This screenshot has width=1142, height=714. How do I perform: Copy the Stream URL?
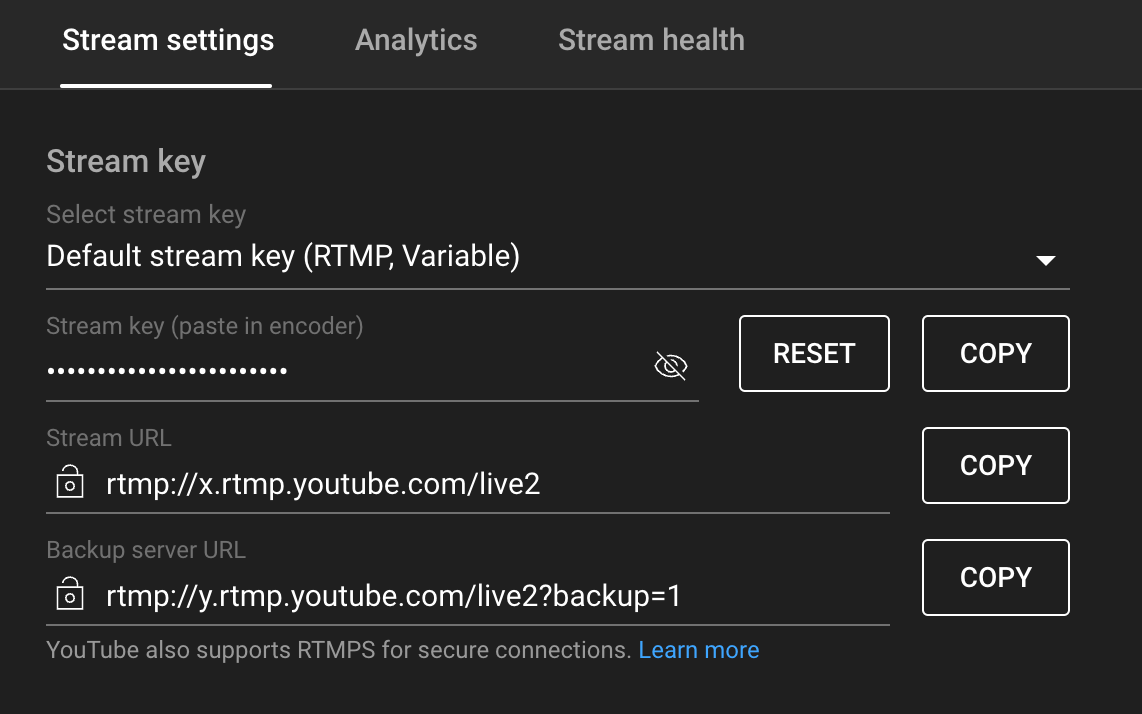995,465
